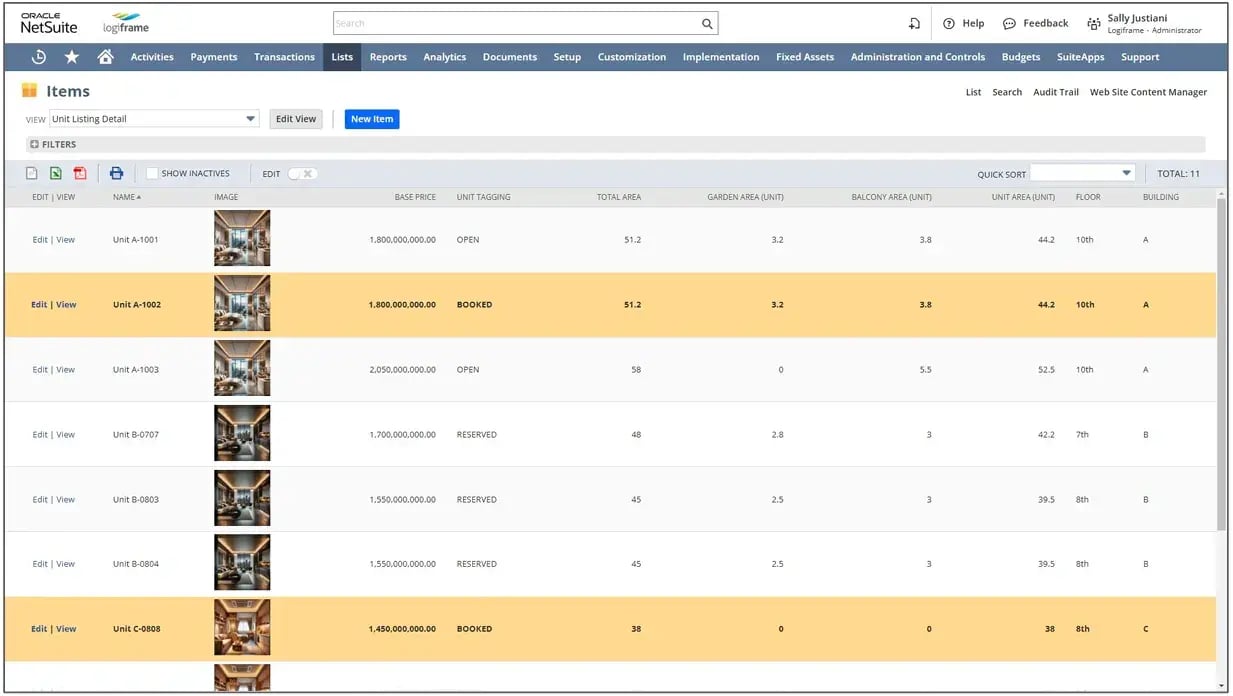This screenshot has width=1233, height=696.
Task: Edit Unit C-0808
Action: tap(39, 629)
